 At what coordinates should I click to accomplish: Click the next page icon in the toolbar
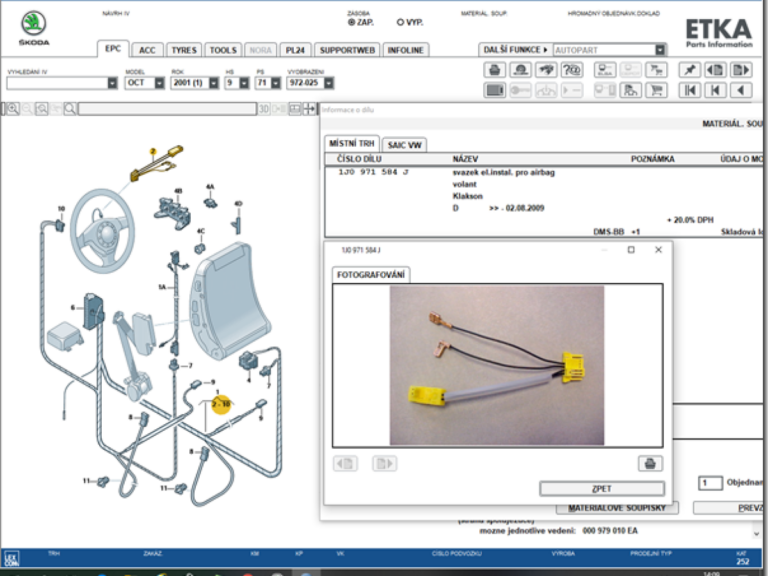pyautogui.click(x=740, y=70)
